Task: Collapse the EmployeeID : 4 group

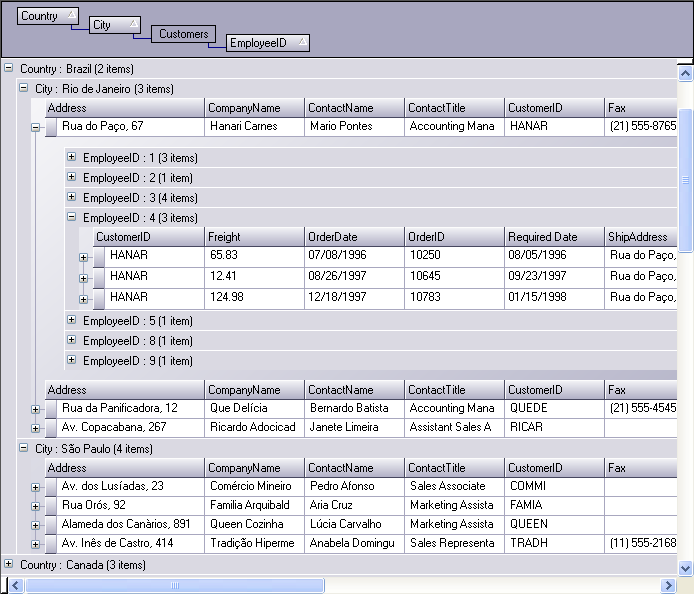Action: [72, 217]
